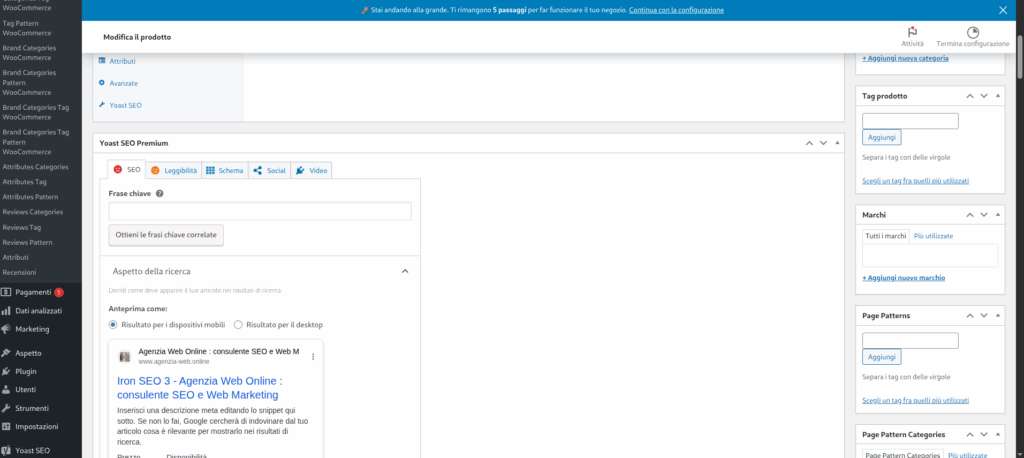Move Yoast SEO Premium panel down
This screenshot has width=1024, height=458.
tap(823, 142)
